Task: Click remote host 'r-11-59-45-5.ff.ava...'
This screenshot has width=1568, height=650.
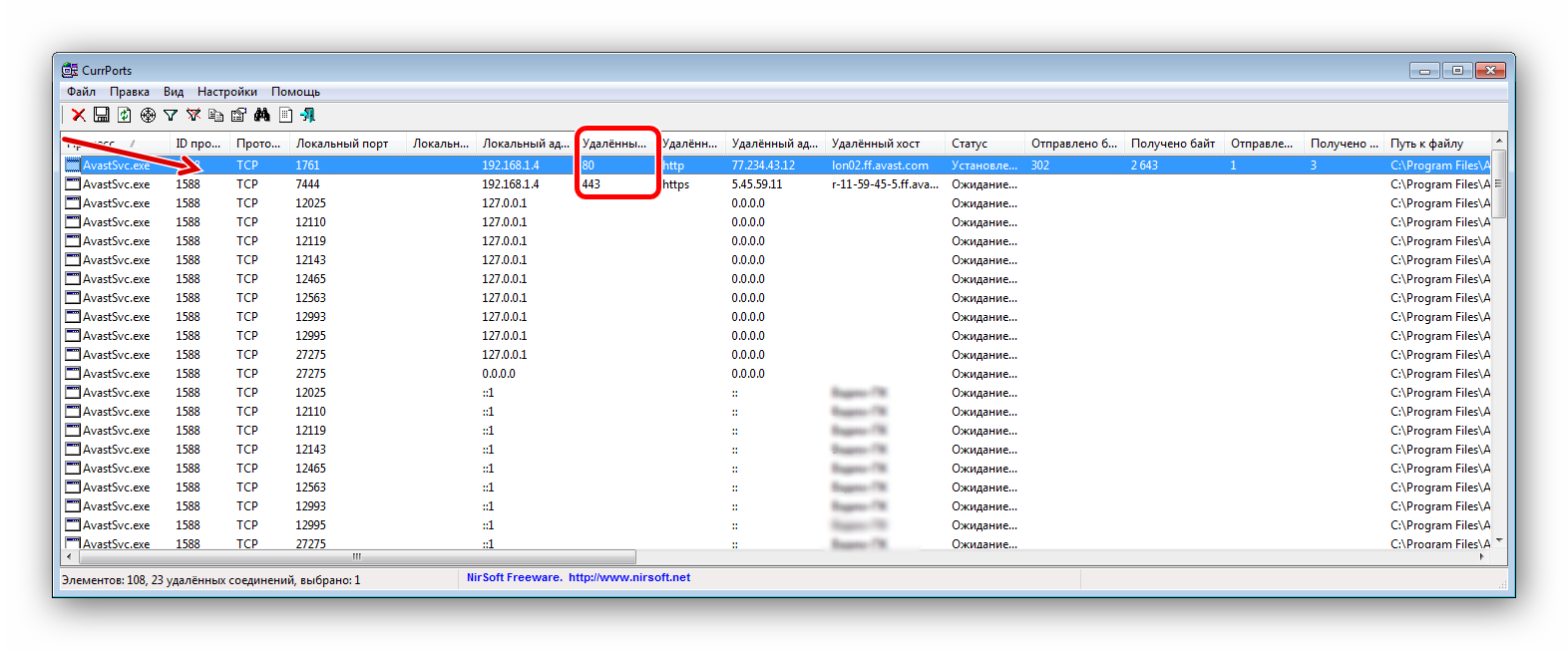Action: 885,184
